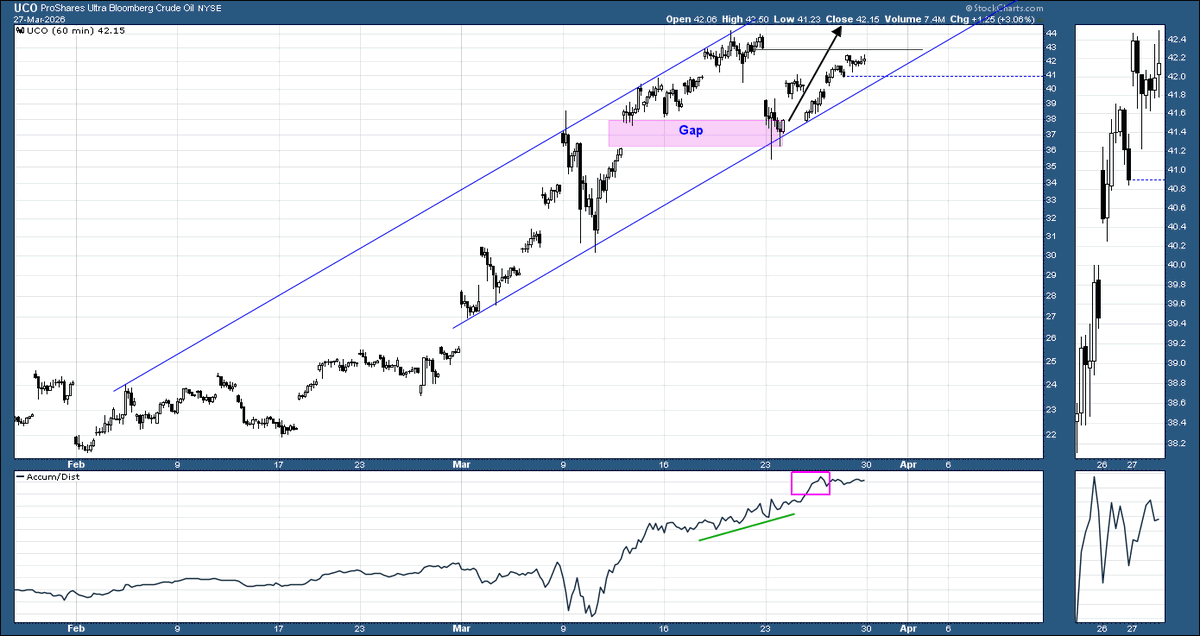Select the Apr label under the Accum/Dist panel
Image resolution: width=1200 pixels, height=636 pixels.
tap(906, 628)
